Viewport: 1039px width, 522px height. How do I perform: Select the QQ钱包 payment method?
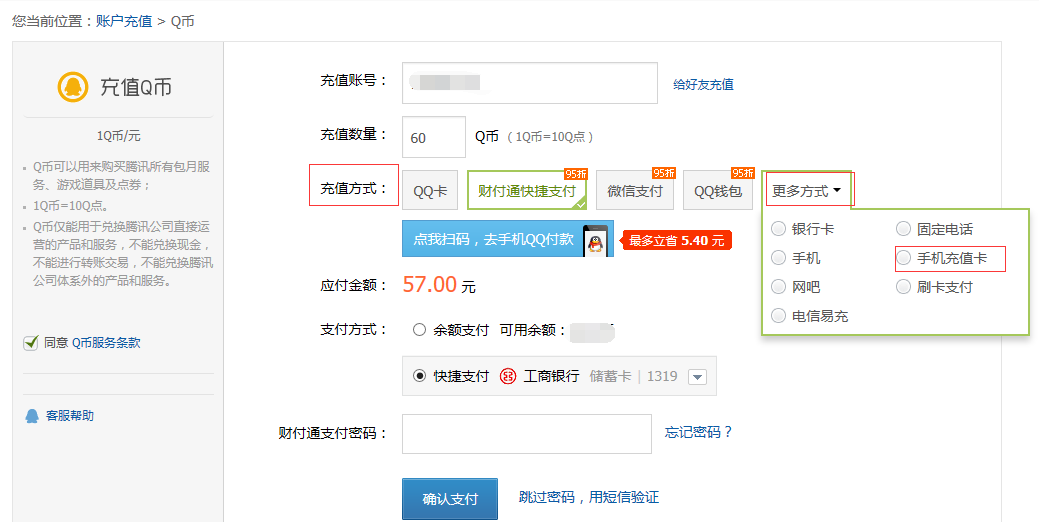click(x=718, y=191)
